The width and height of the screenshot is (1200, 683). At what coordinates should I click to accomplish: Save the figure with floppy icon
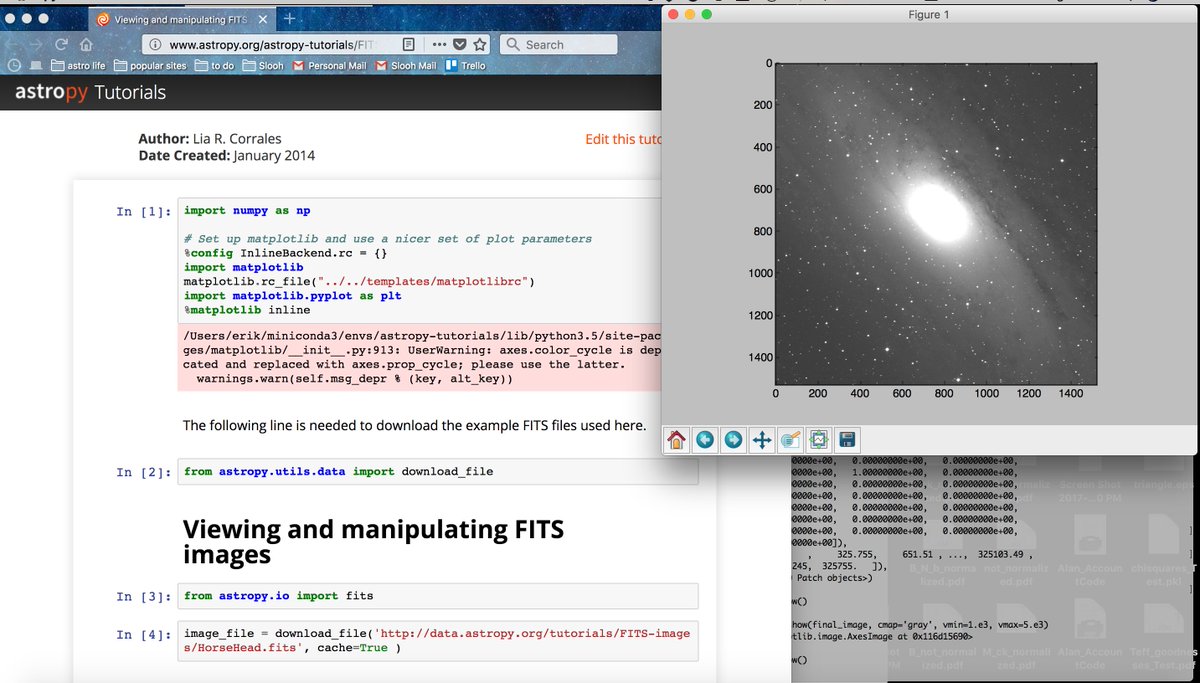(x=847, y=440)
